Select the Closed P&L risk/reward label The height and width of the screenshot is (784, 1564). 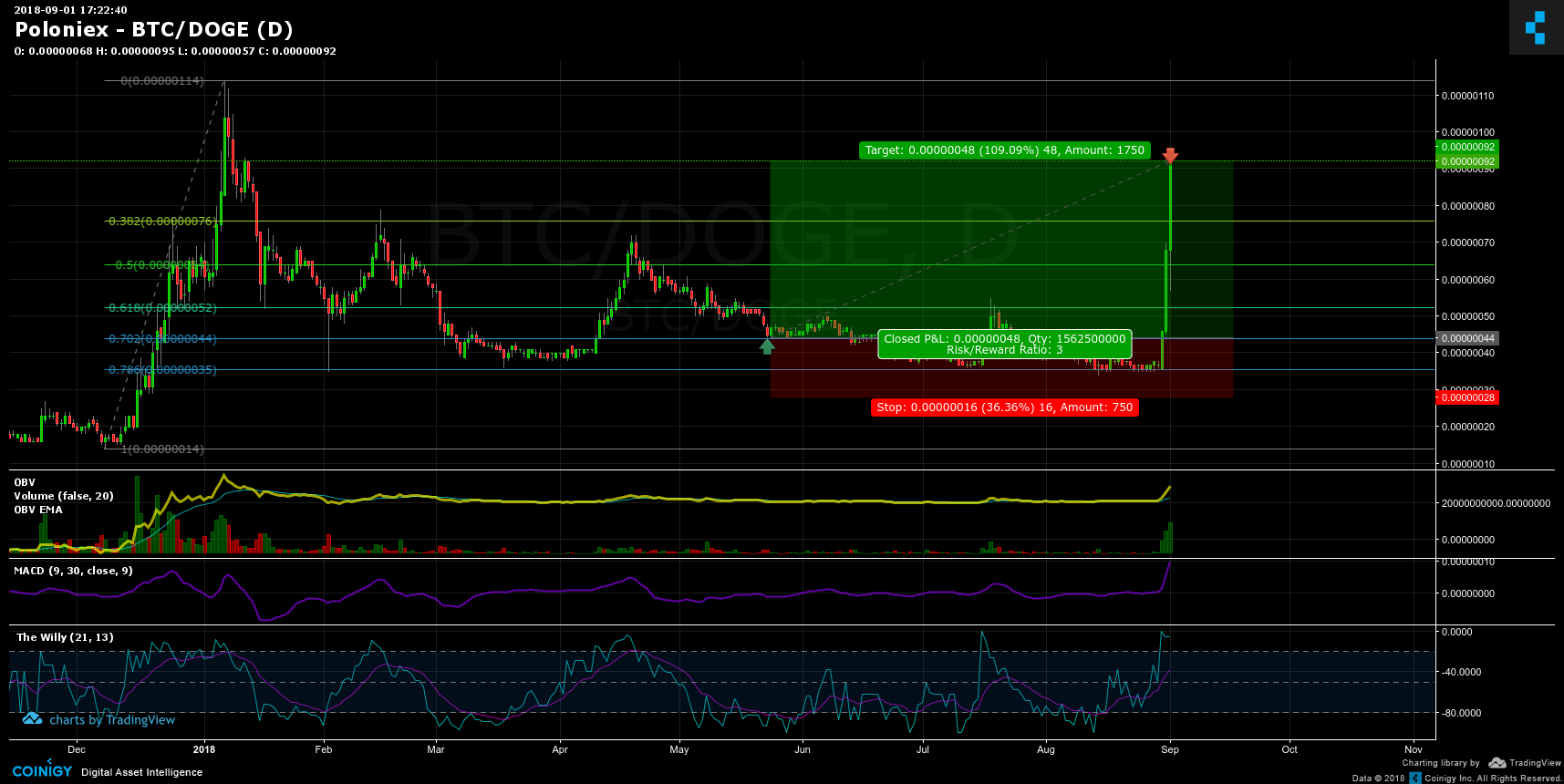click(1005, 345)
